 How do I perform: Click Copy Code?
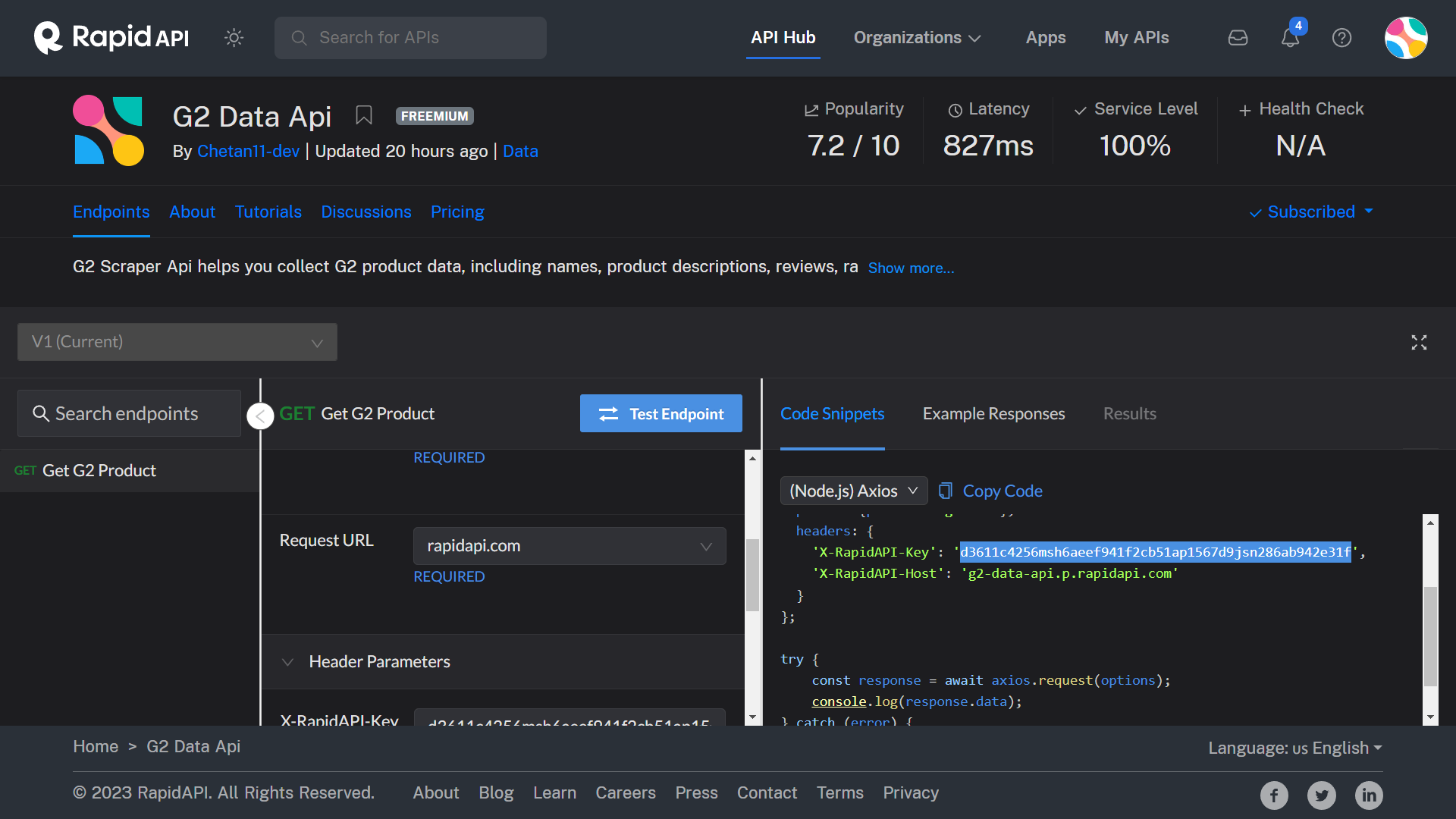[990, 491]
